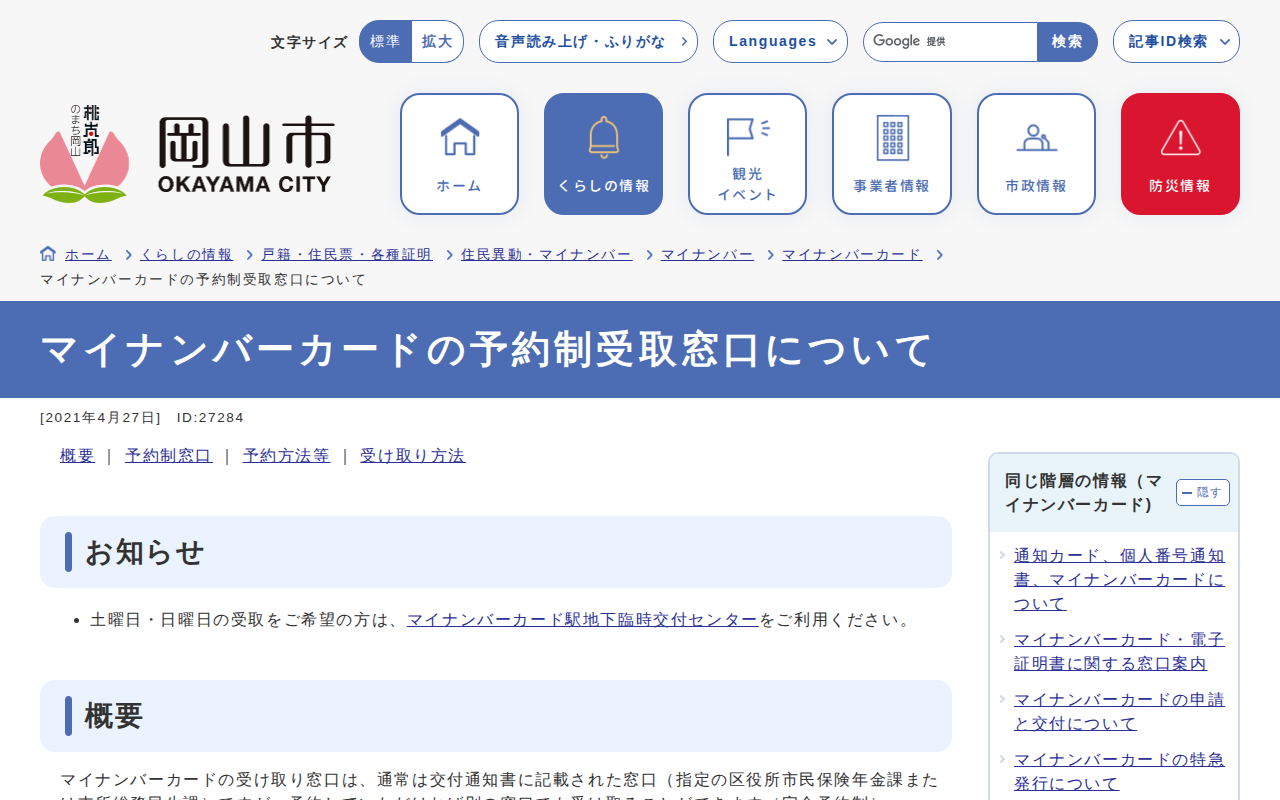This screenshot has height=800, width=1280.
Task: Click the Okayama City peach logo
Action: [186, 154]
